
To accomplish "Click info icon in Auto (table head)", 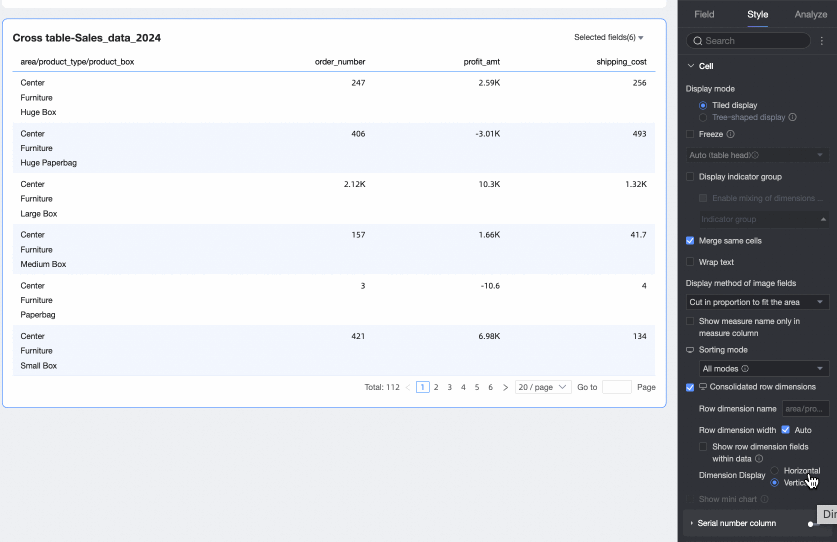I will [x=755, y=155].
